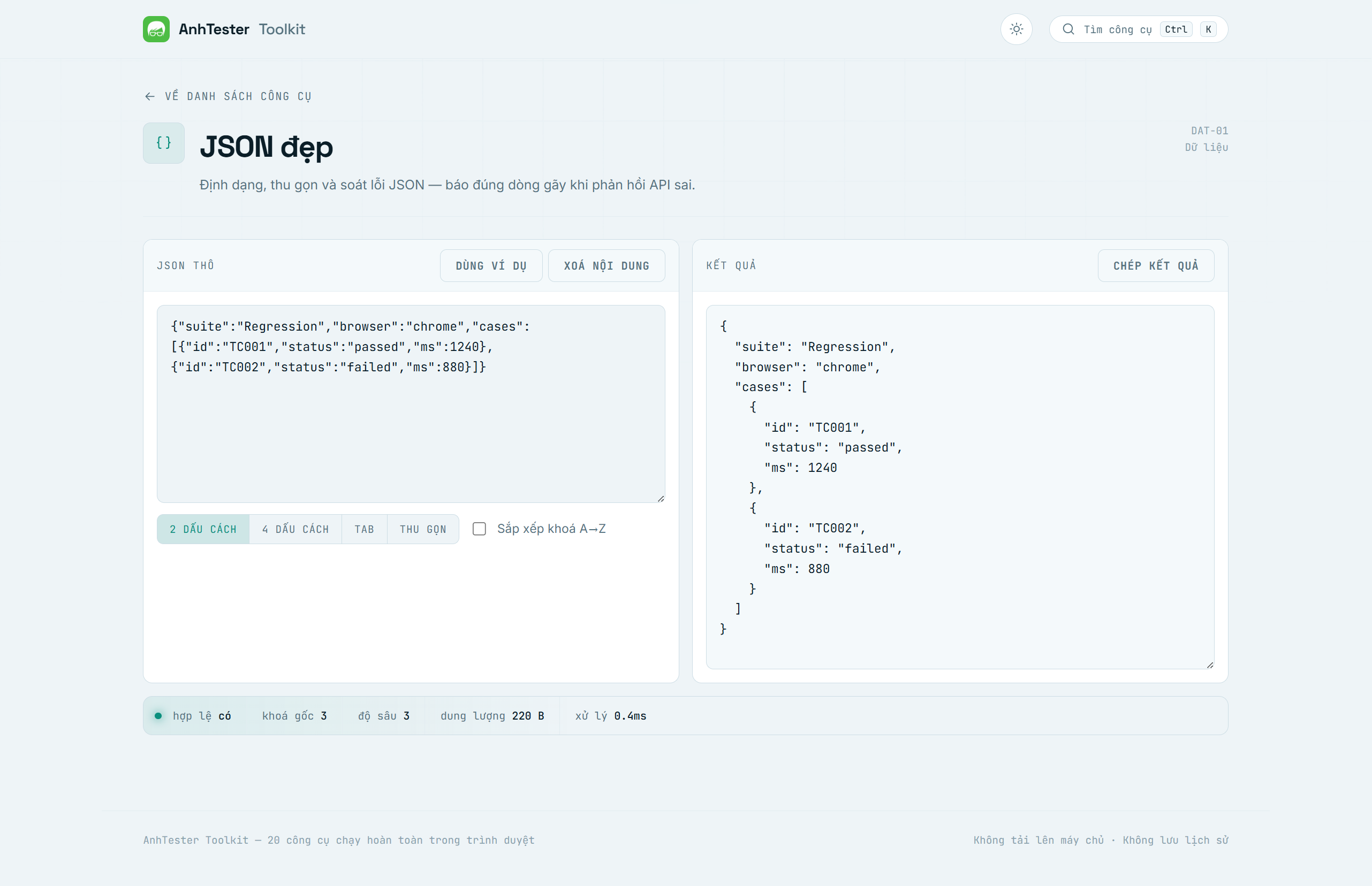
Task: Click the "độ sâu 3" status entry
Action: click(x=384, y=716)
